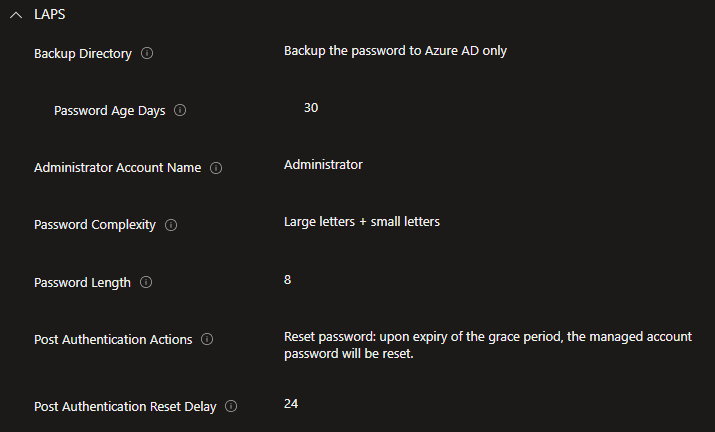Click the Password Age Days value 30

pyautogui.click(x=311, y=107)
